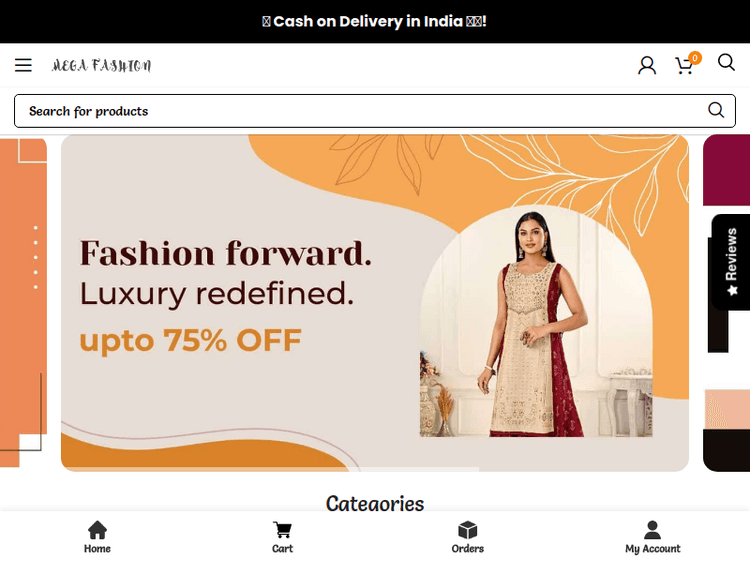Image resolution: width=750 pixels, height=563 pixels.
Task: Click the Cash on Delivery announcement bar
Action: (x=375, y=22)
